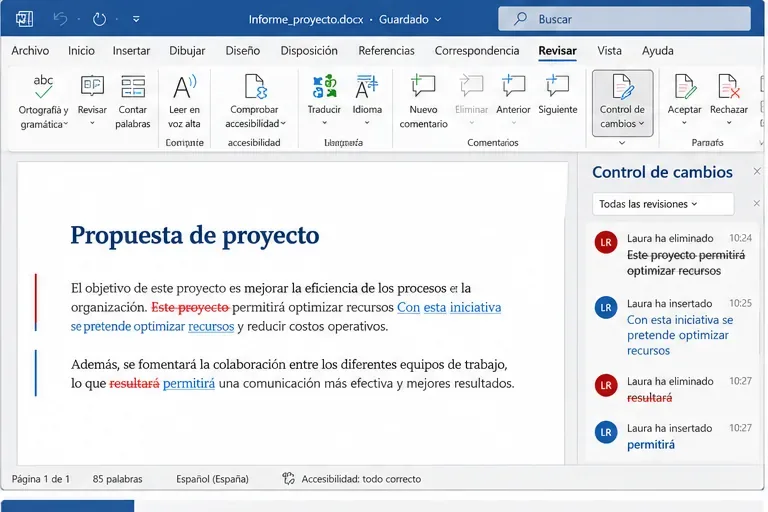Click the Word app icon in title bar
Viewport: 768px width, 512px height.
click(24, 19)
